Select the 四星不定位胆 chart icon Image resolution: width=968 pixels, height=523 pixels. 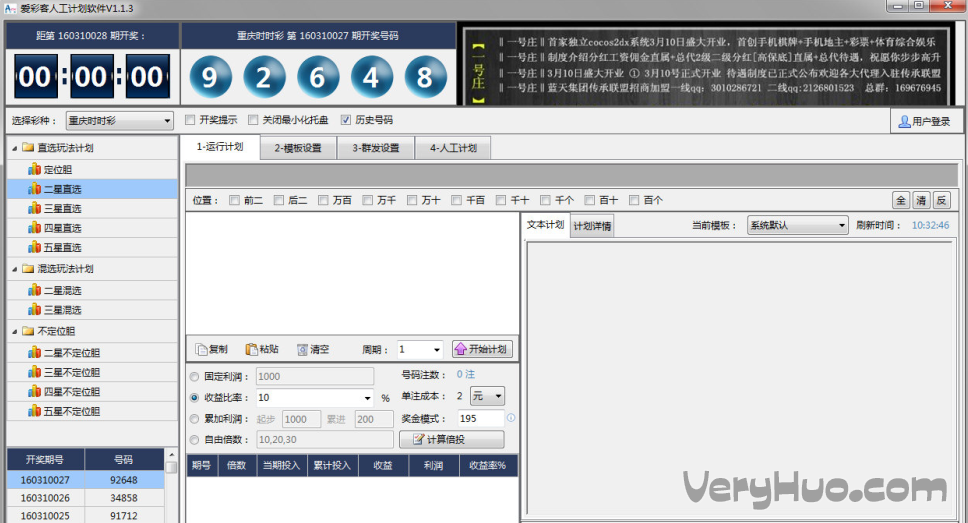[x=35, y=391]
